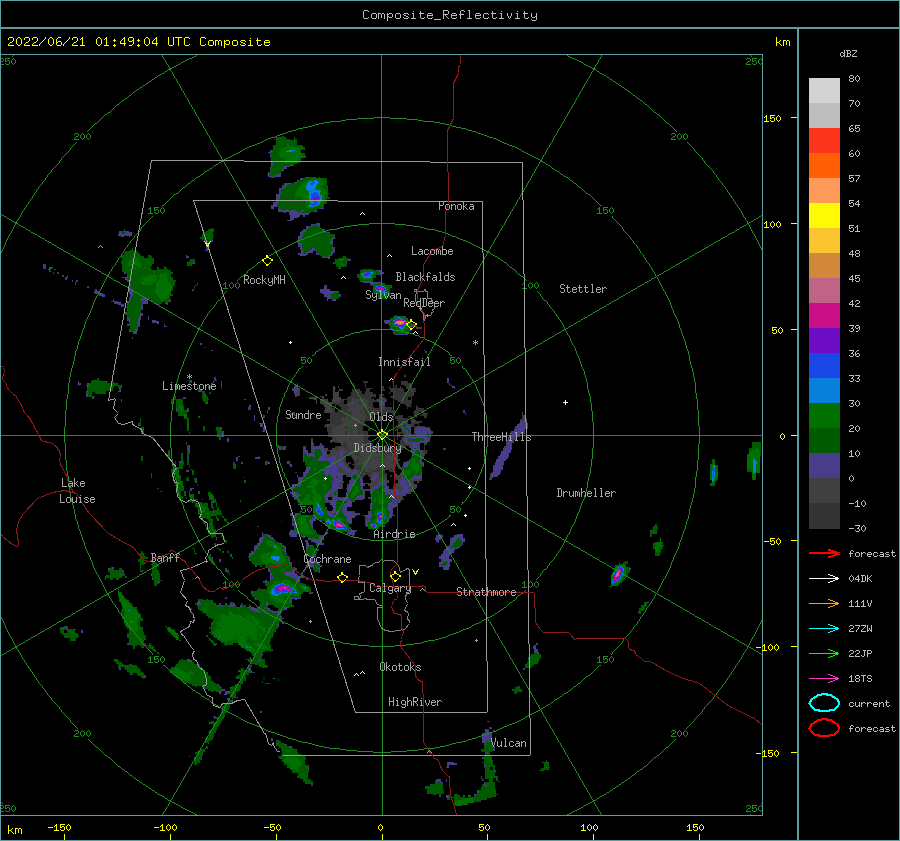Click the Limestone label
Viewport: 900px width, 841px height.
click(189, 386)
